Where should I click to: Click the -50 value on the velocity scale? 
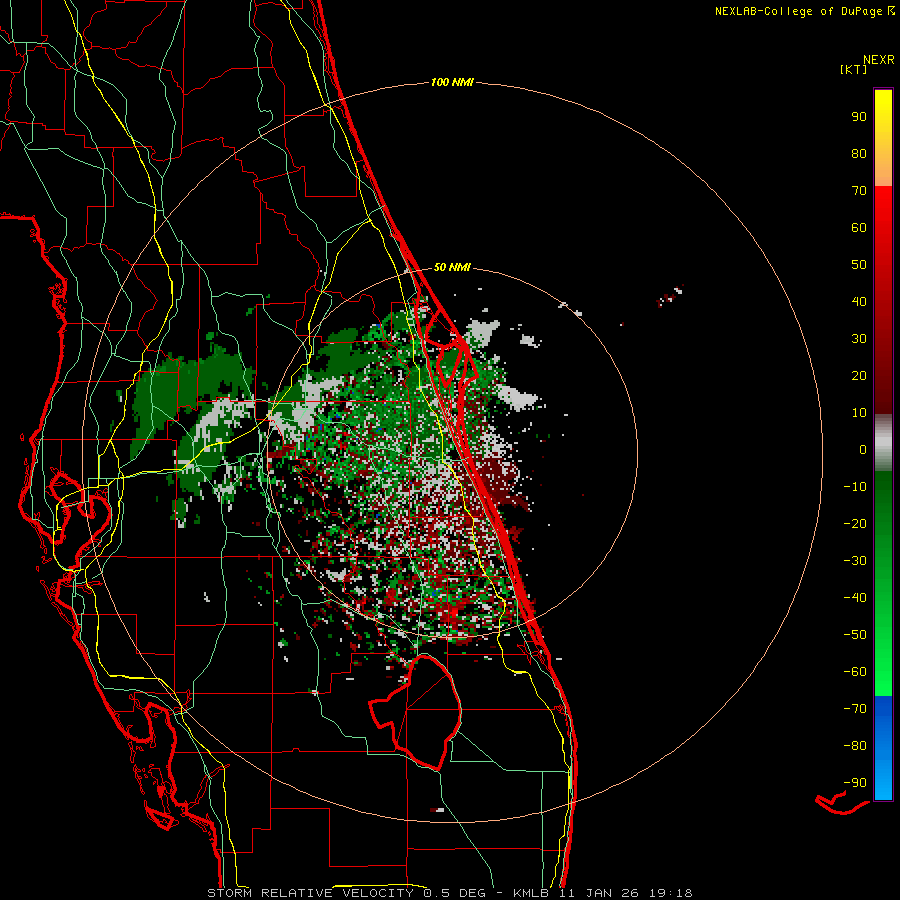tap(855, 635)
